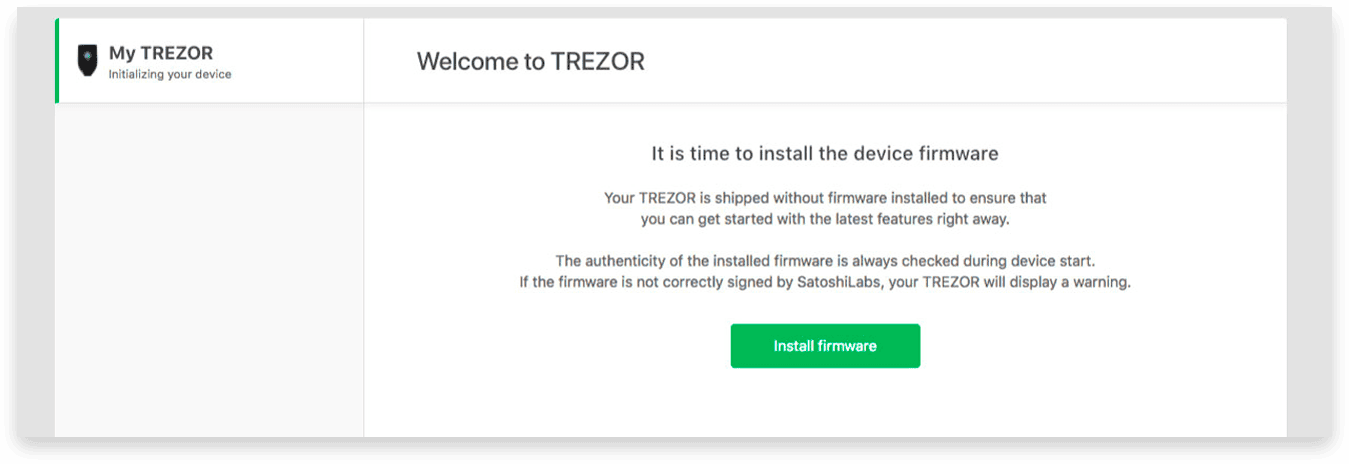The height and width of the screenshot is (464, 1349).
Task: Click the green active indicator beside My TREZOR
Action: (x=57, y=61)
